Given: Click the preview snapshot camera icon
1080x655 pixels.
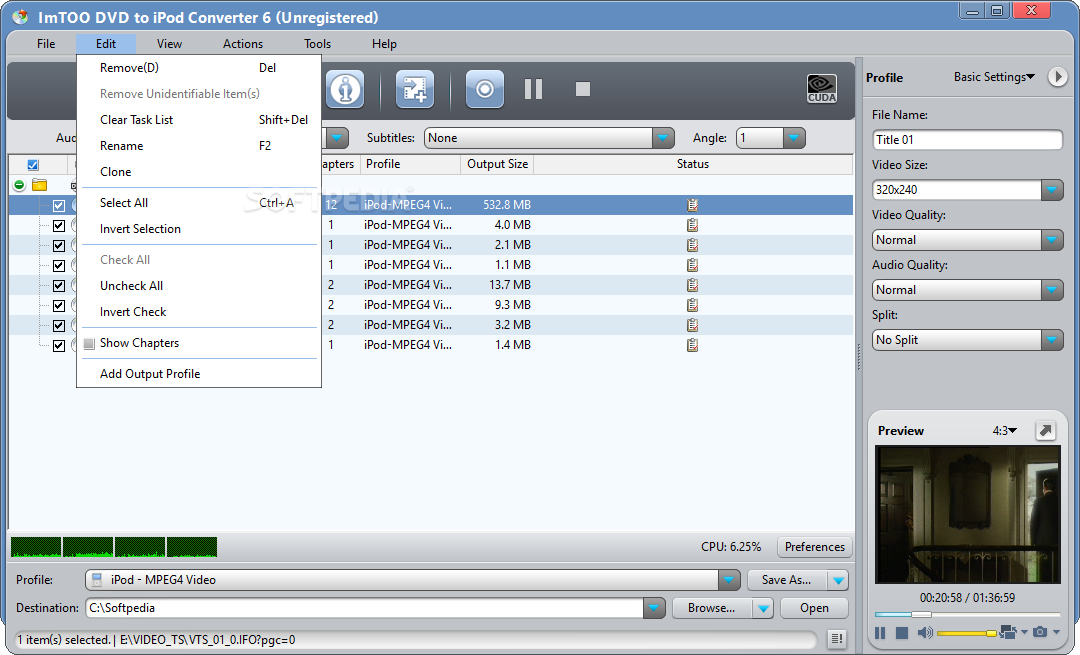Looking at the screenshot, I should pos(1040,632).
